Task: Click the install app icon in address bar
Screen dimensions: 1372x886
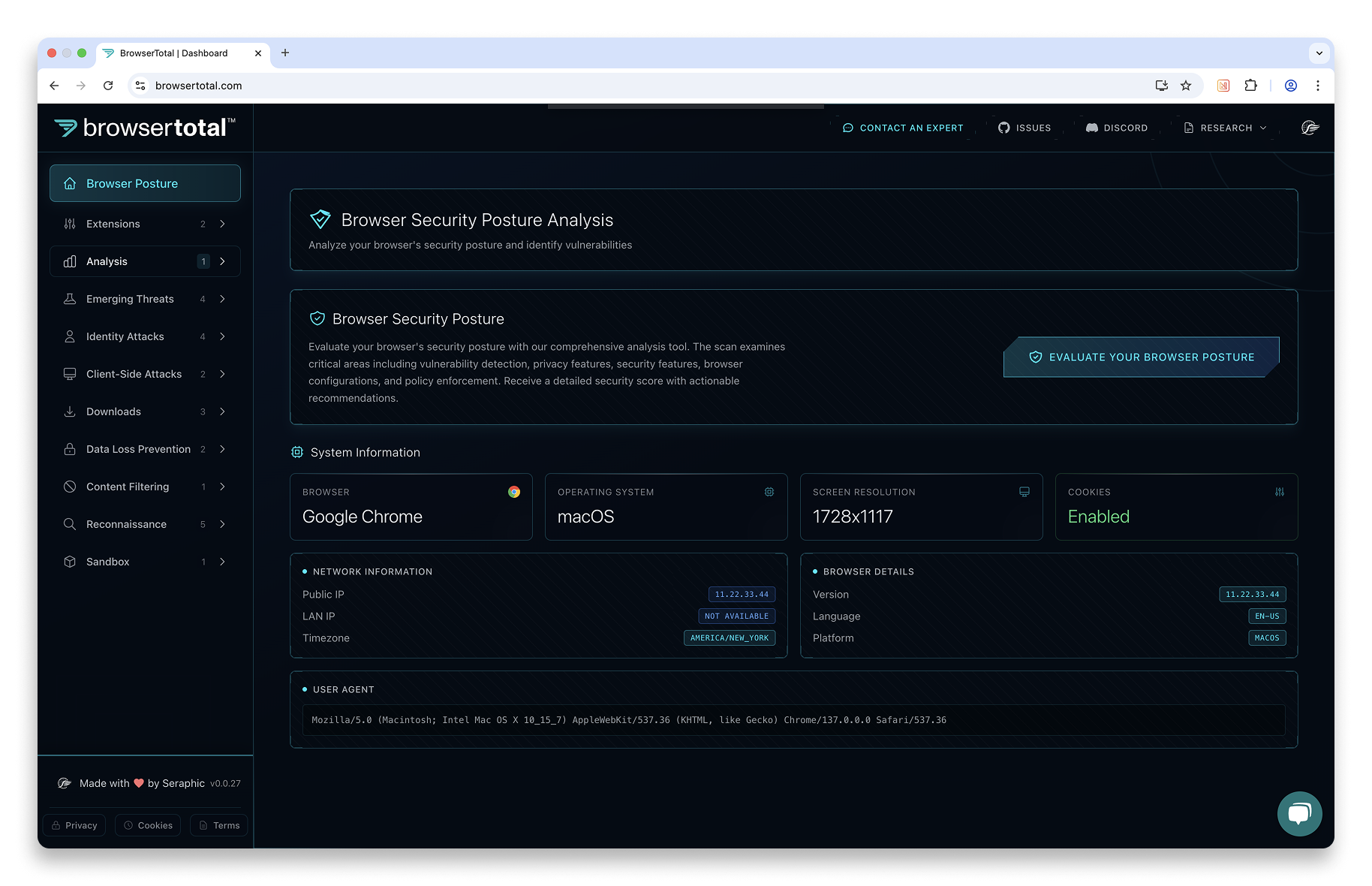Action: [x=1162, y=86]
